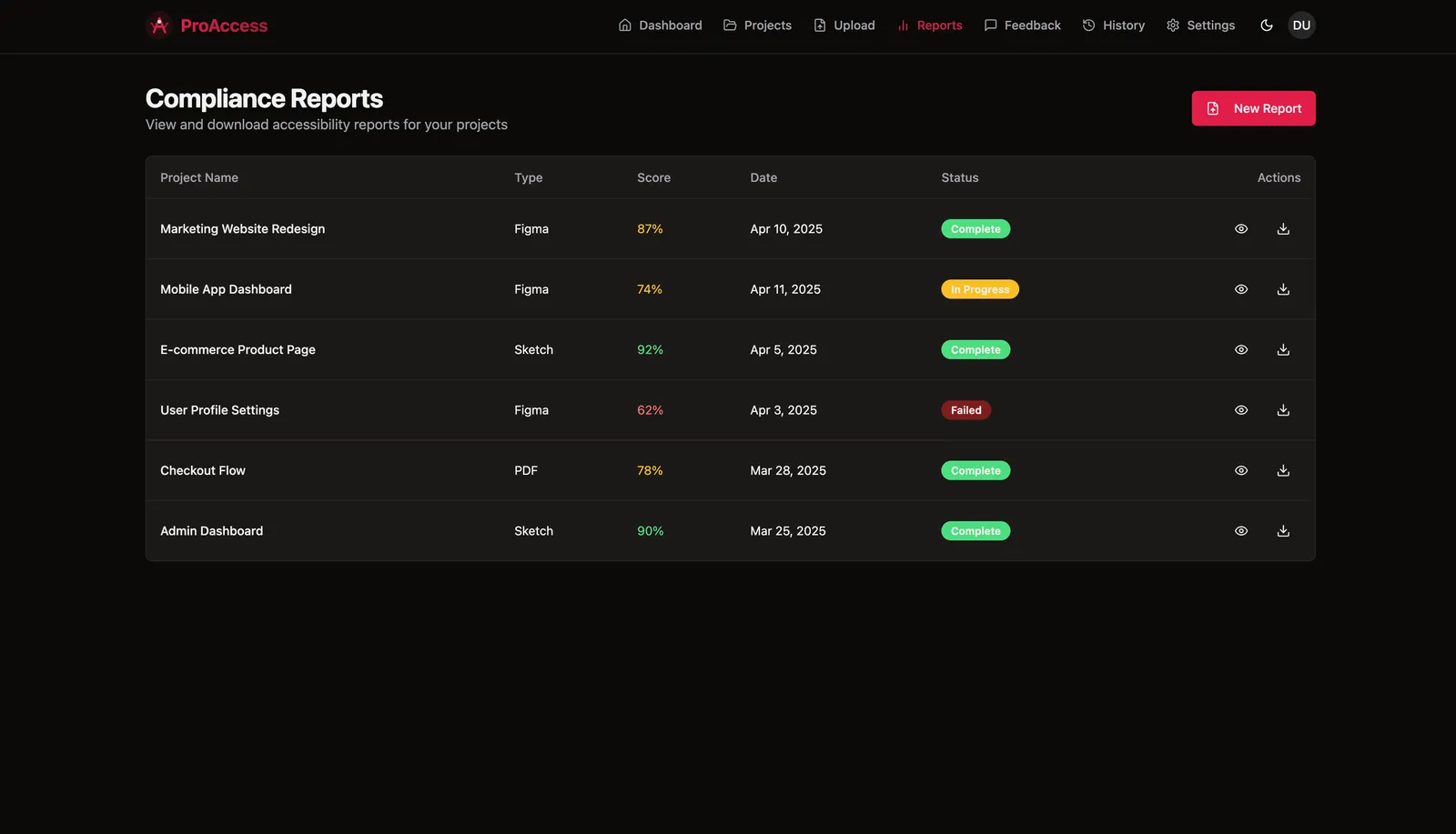
Task: Click the Type column header
Action: [528, 177]
